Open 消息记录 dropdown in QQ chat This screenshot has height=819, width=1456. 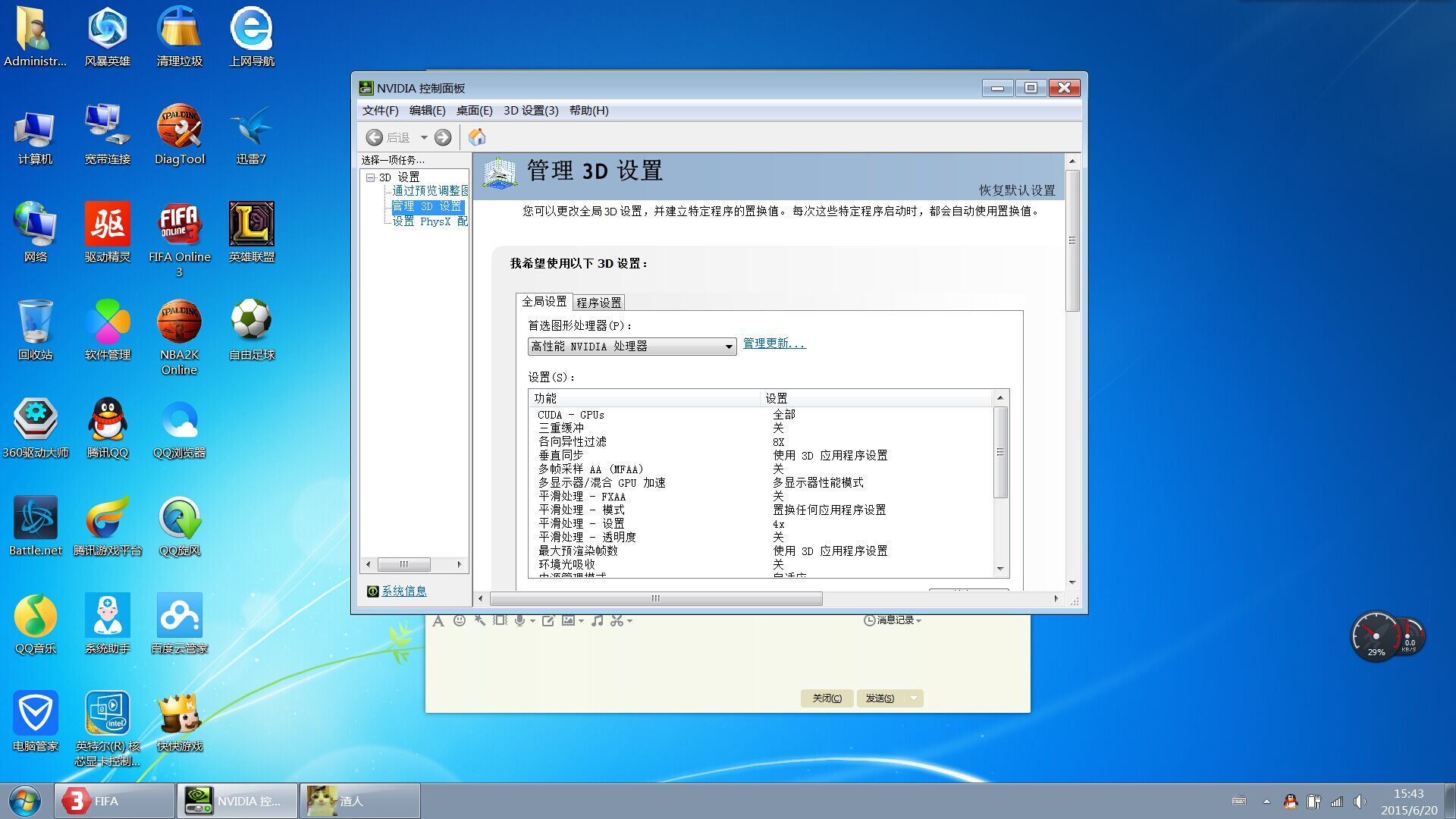coord(893,620)
